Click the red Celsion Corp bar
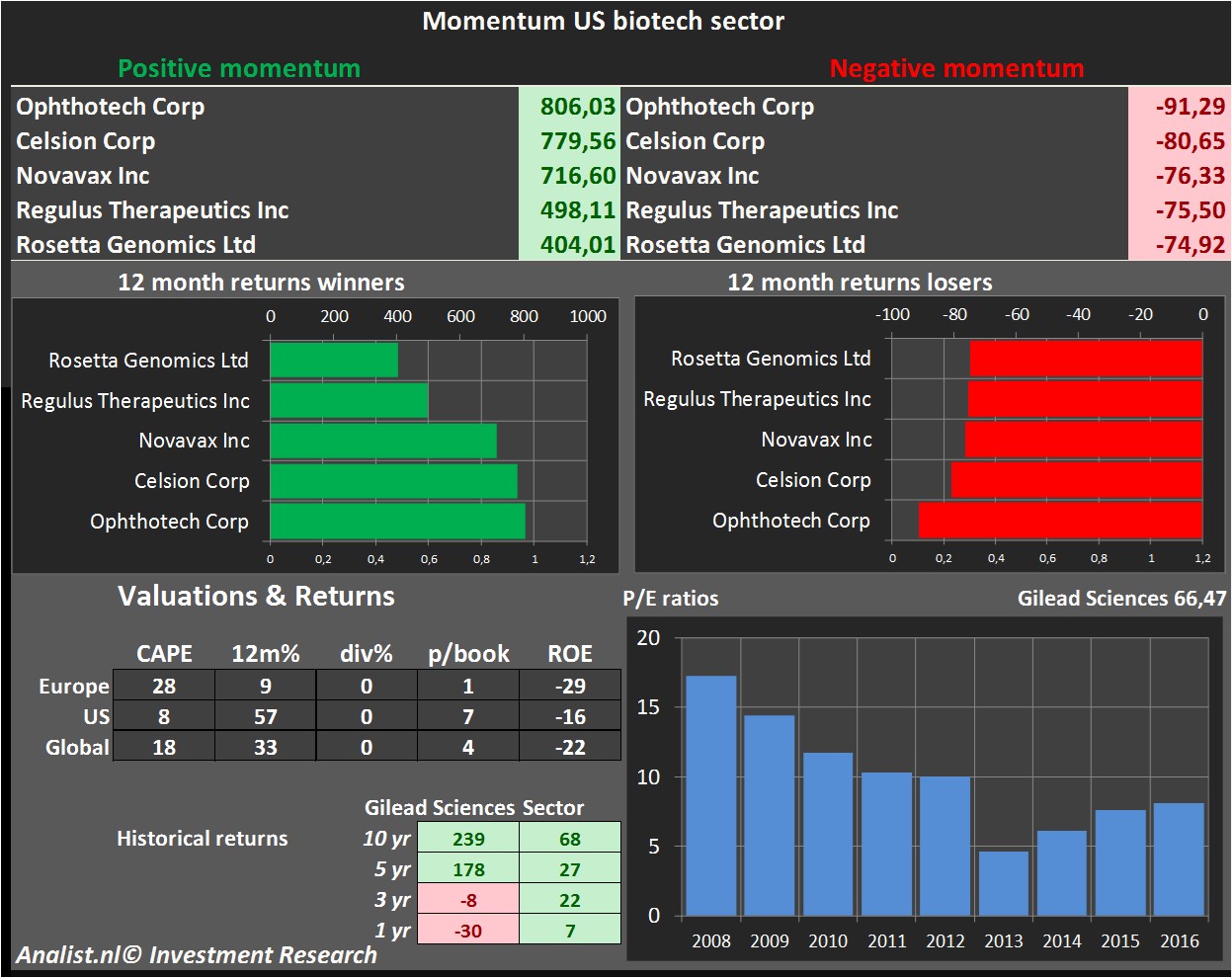 pos(1077,480)
